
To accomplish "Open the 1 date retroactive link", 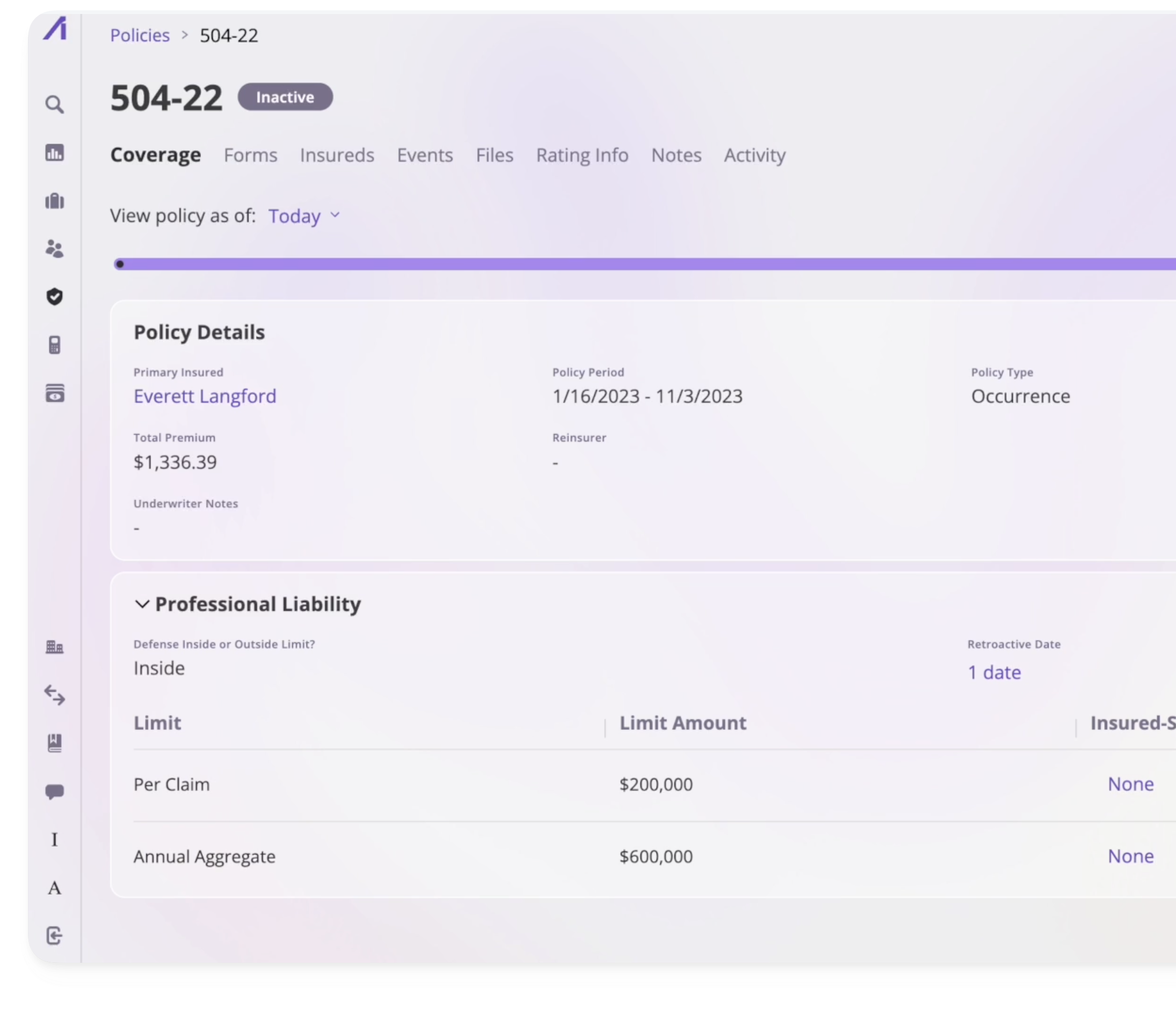I will pyautogui.click(x=994, y=672).
